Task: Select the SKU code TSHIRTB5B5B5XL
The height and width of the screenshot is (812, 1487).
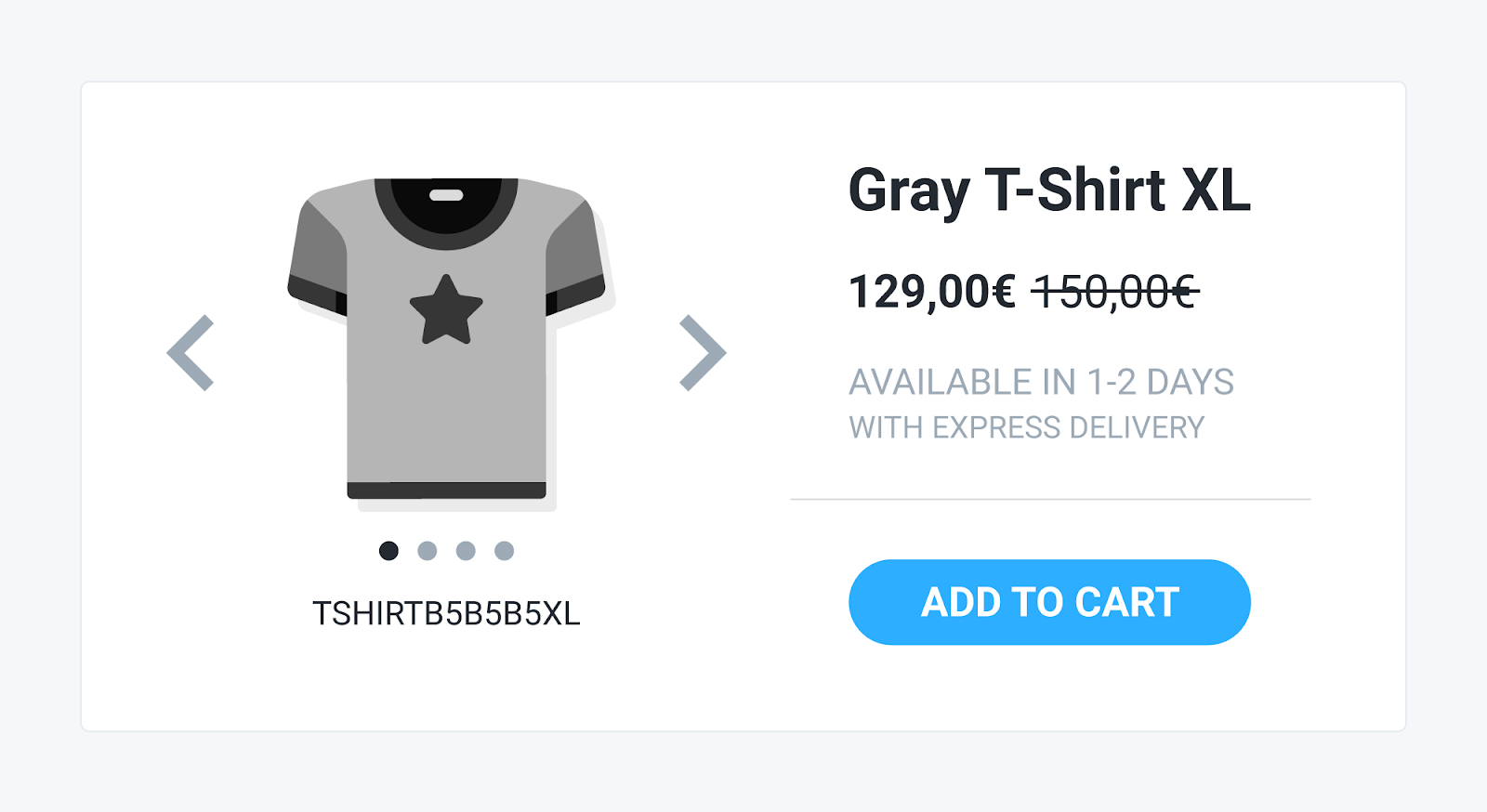Action: (x=446, y=613)
